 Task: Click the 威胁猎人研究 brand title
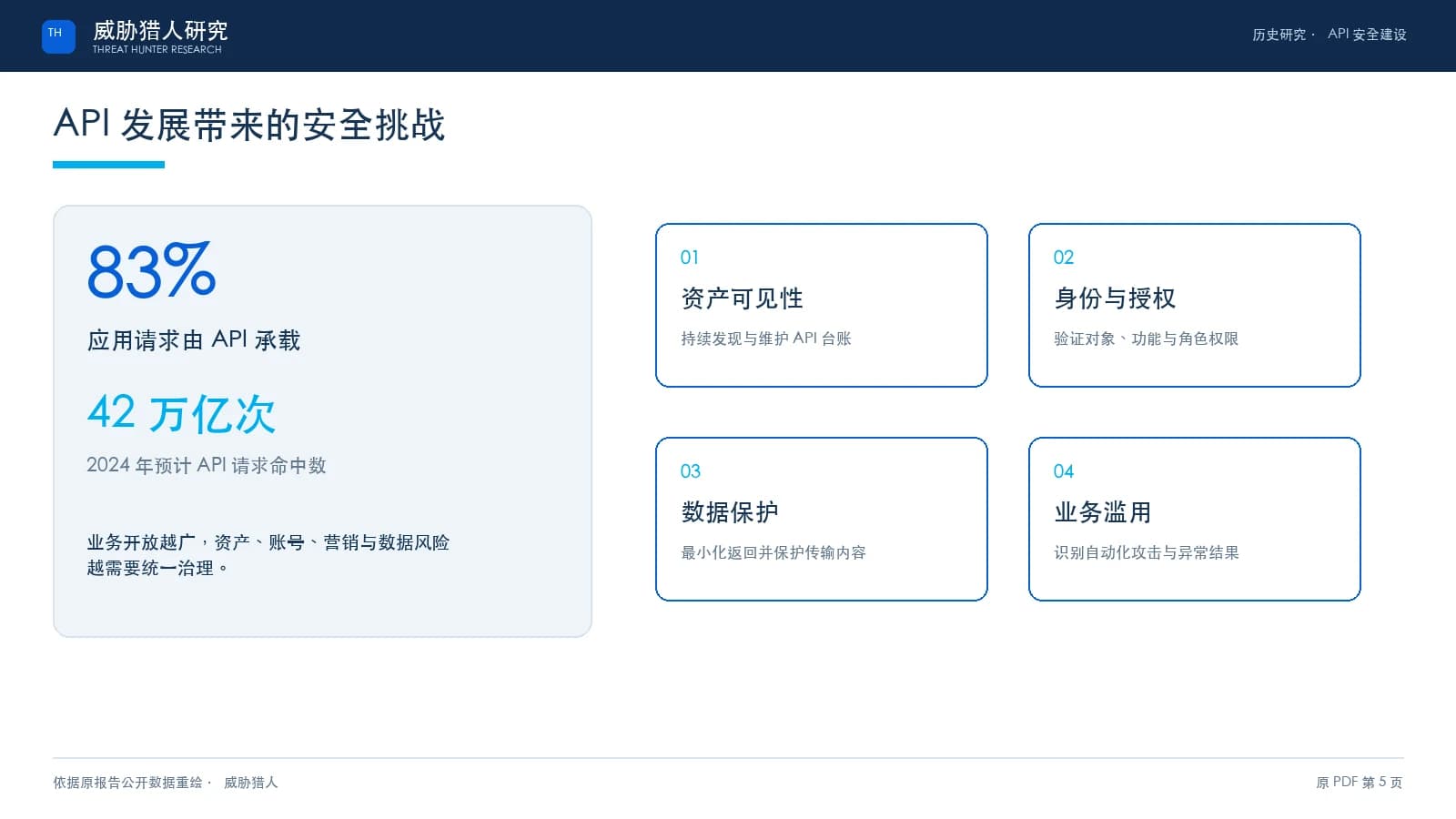pos(160,31)
